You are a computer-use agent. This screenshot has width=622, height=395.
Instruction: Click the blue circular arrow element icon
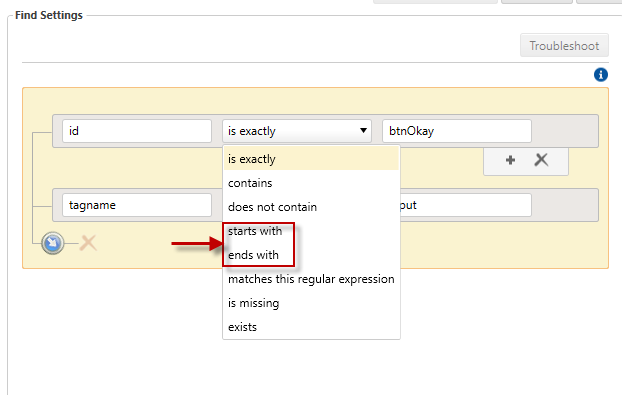53,243
